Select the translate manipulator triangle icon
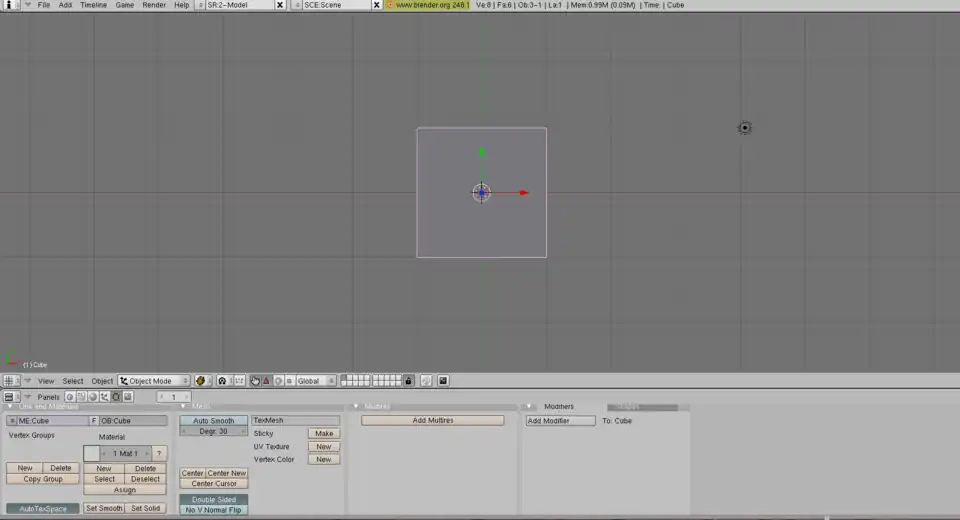The height and width of the screenshot is (520, 960). coord(266,381)
